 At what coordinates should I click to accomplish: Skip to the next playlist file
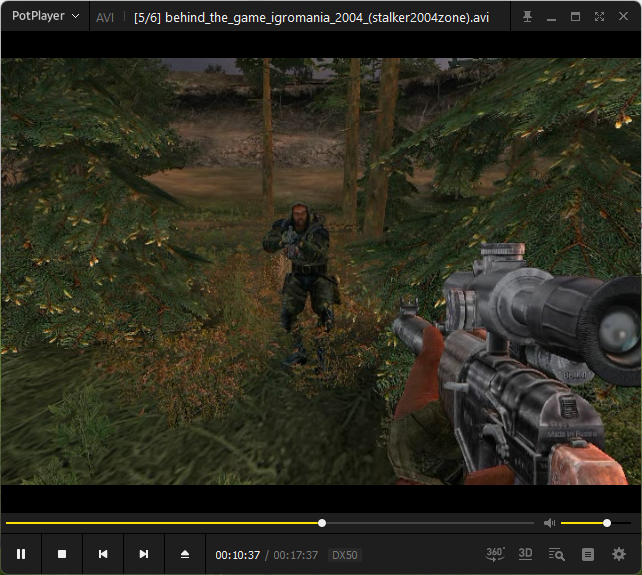point(144,554)
